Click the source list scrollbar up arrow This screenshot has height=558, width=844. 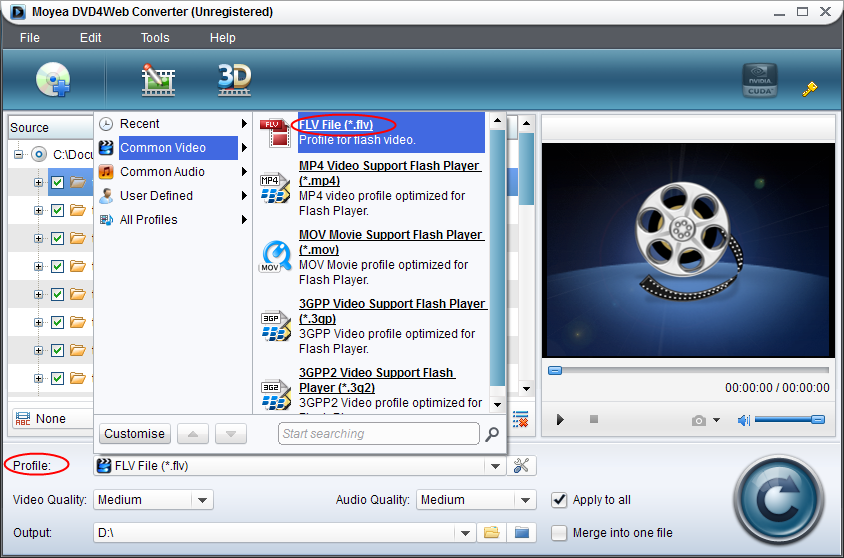pos(527,123)
